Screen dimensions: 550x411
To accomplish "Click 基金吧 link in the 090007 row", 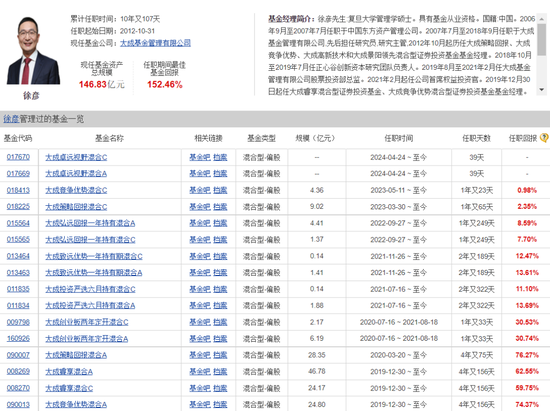I will tap(200, 355).
